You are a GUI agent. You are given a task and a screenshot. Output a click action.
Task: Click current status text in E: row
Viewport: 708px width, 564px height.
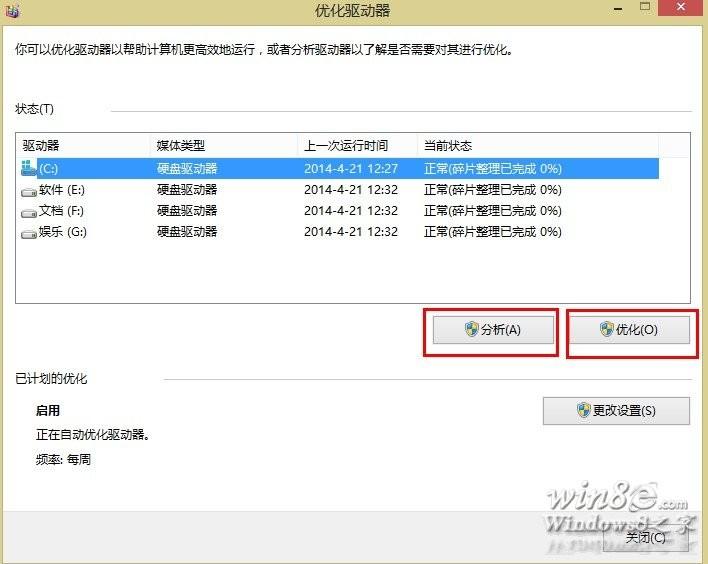493,190
